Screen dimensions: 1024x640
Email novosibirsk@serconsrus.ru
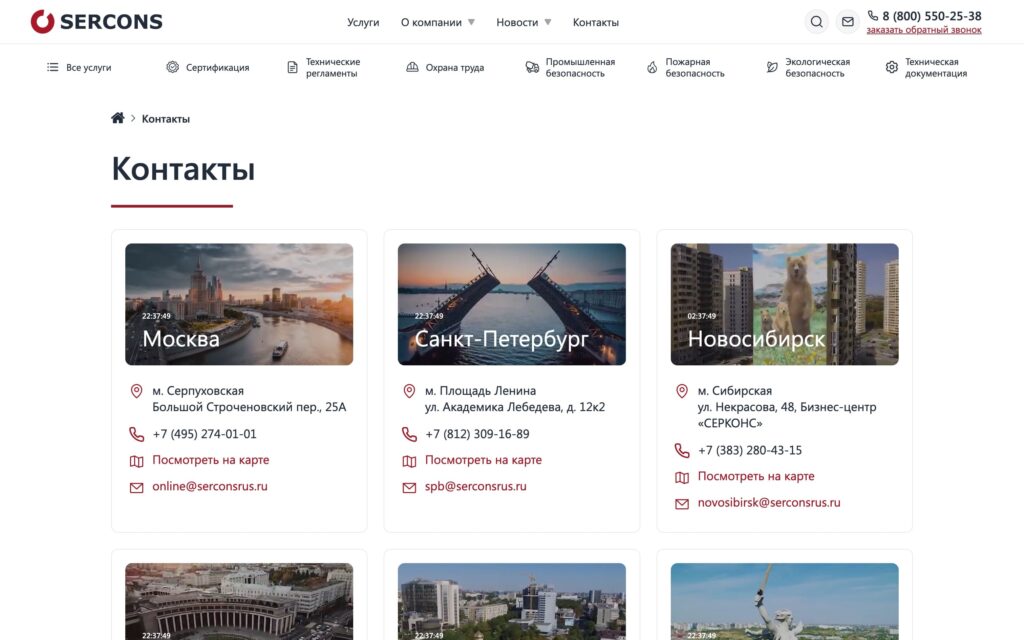point(769,502)
